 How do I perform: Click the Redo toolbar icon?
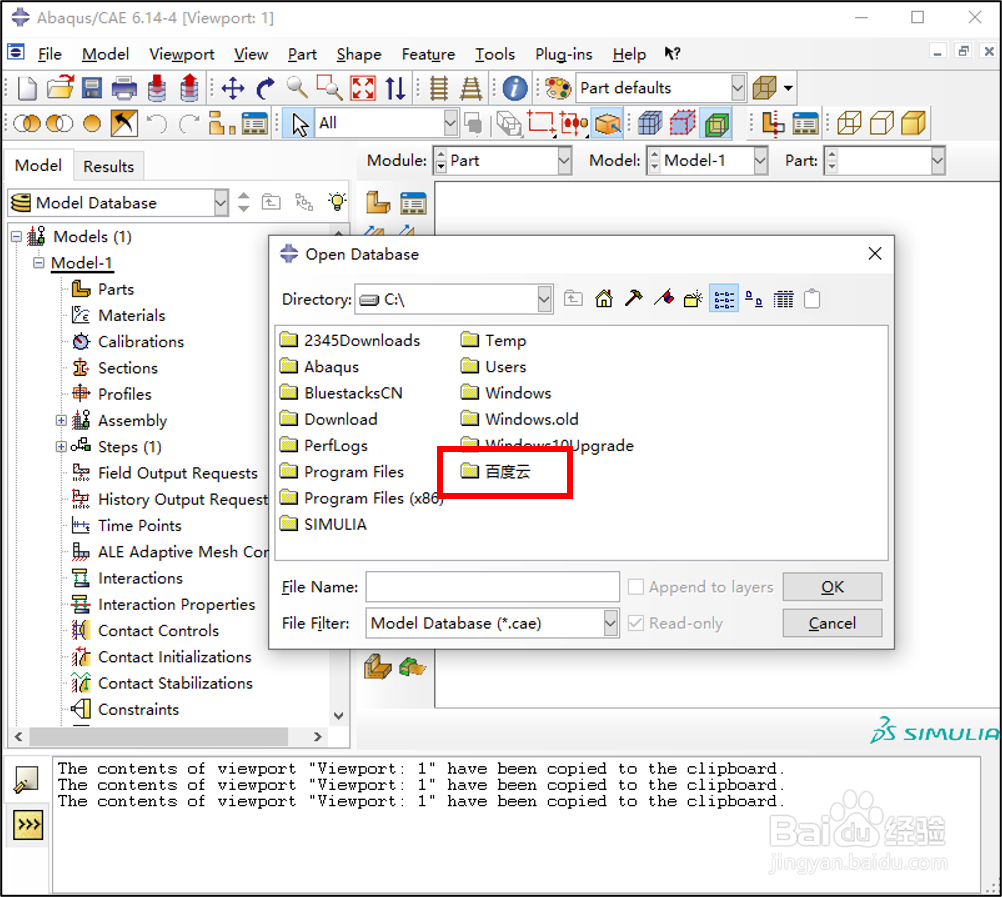(189, 123)
